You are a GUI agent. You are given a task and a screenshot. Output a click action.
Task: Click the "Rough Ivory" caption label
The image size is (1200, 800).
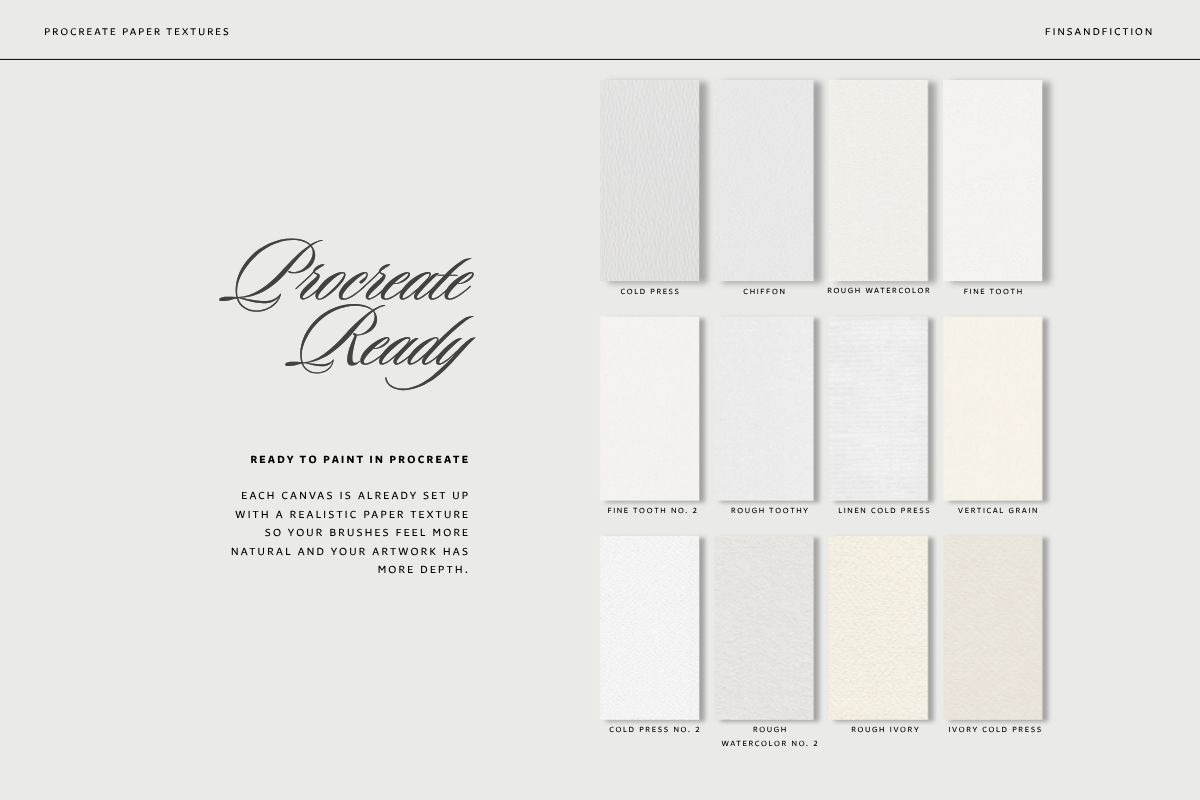[x=885, y=730]
